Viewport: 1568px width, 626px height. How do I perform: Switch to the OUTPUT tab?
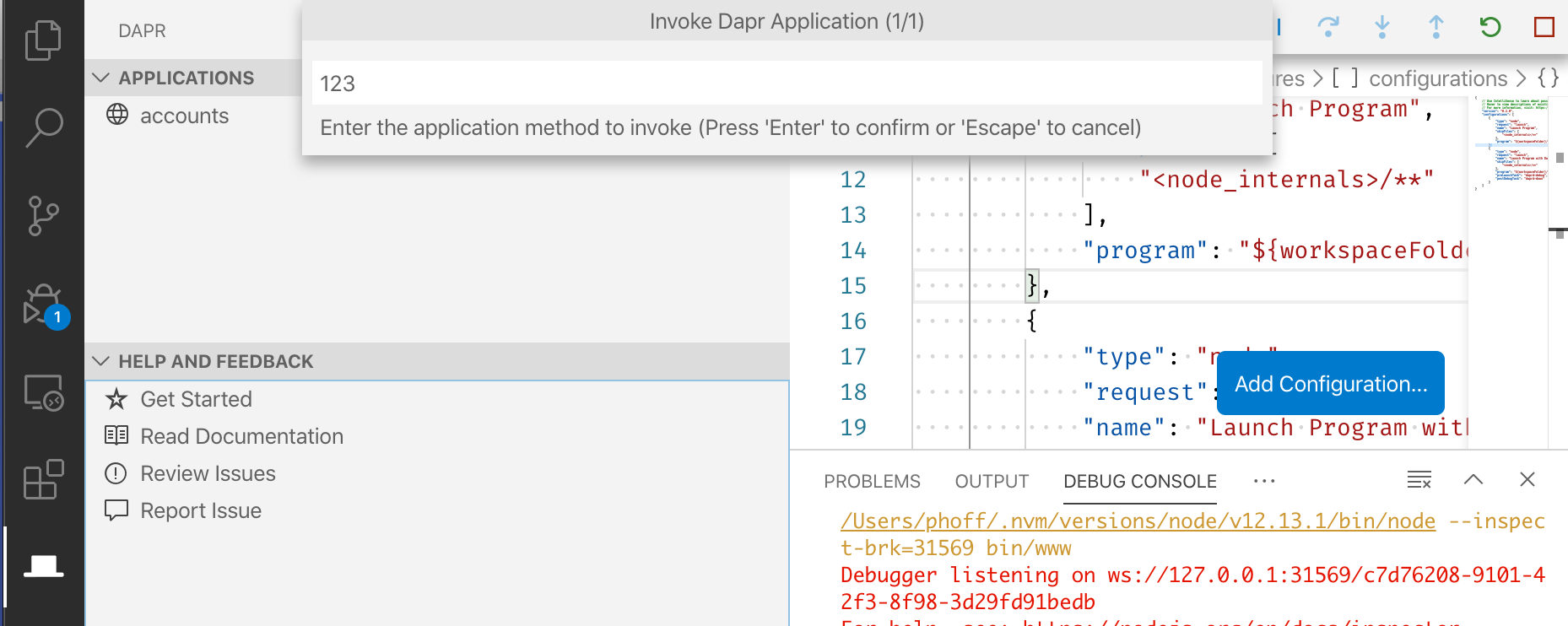[x=992, y=481]
